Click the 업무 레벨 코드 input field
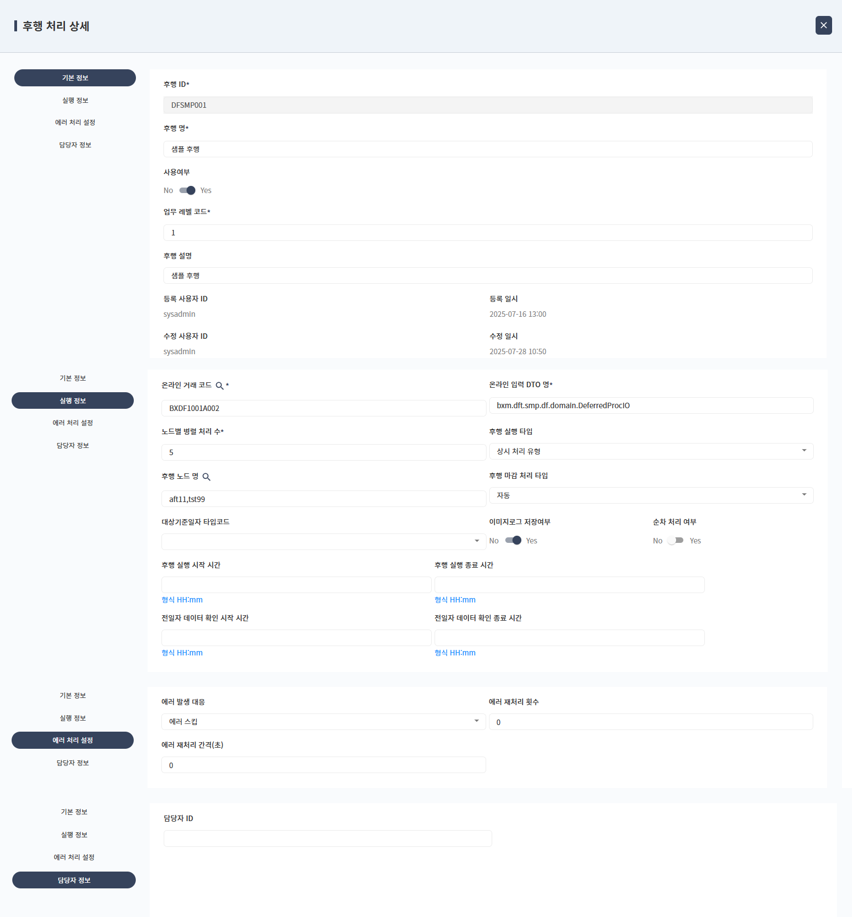This screenshot has height=917, width=852. (x=487, y=232)
